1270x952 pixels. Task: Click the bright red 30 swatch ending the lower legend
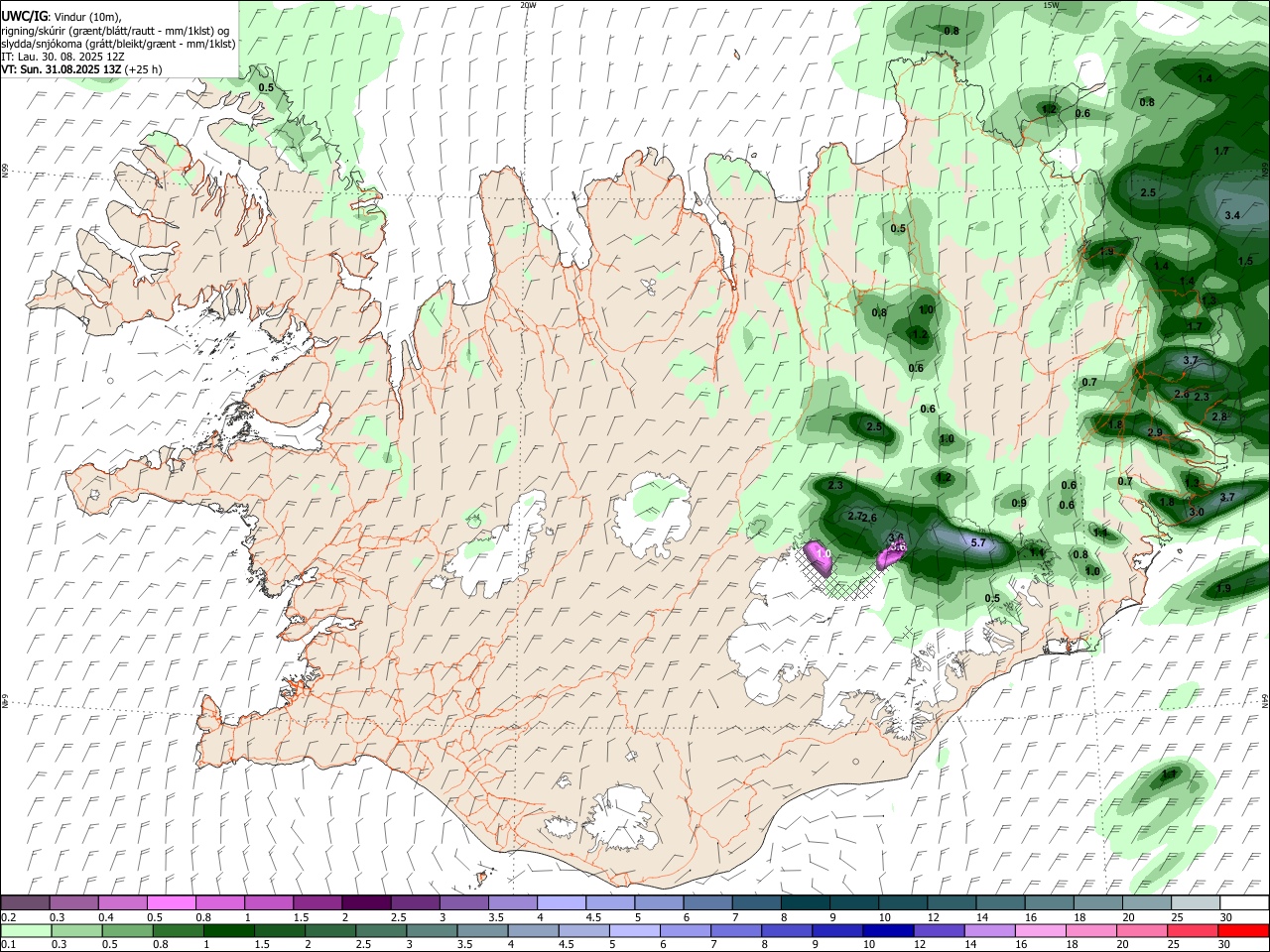pos(1242,930)
